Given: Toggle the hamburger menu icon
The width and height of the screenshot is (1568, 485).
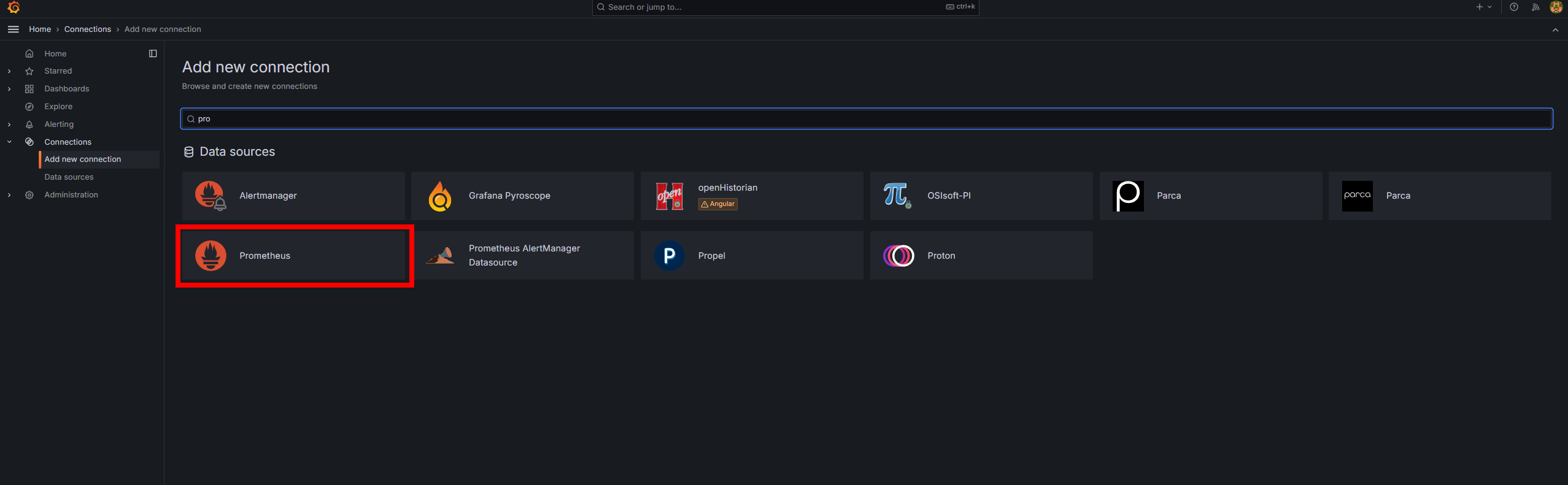Looking at the screenshot, I should click(x=13, y=29).
